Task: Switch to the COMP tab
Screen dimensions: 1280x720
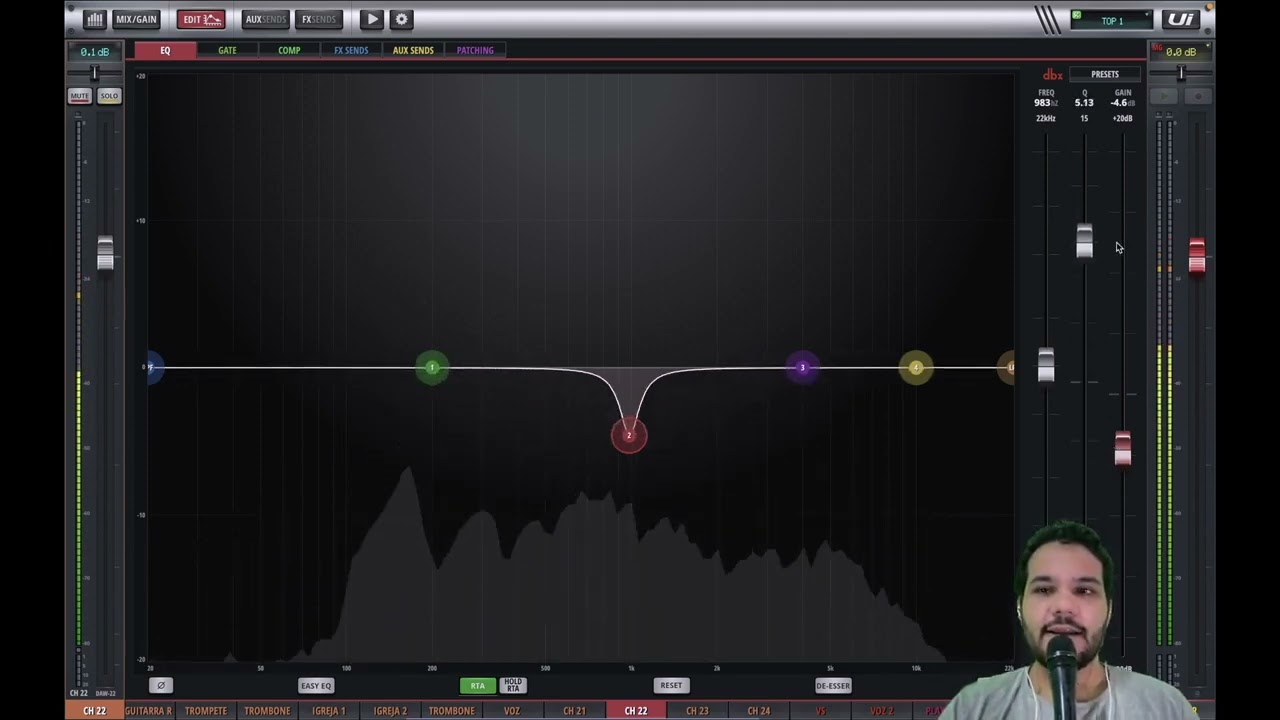Action: (289, 50)
